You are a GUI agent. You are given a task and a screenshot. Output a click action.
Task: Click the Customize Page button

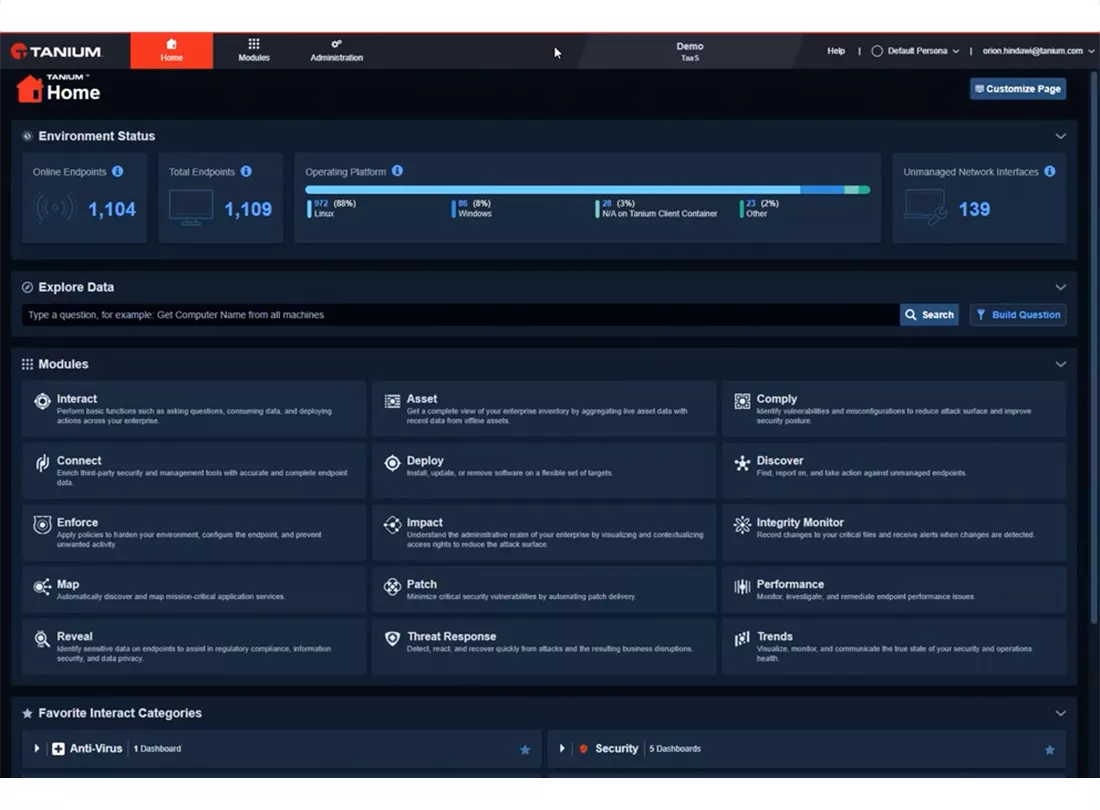[1018, 88]
